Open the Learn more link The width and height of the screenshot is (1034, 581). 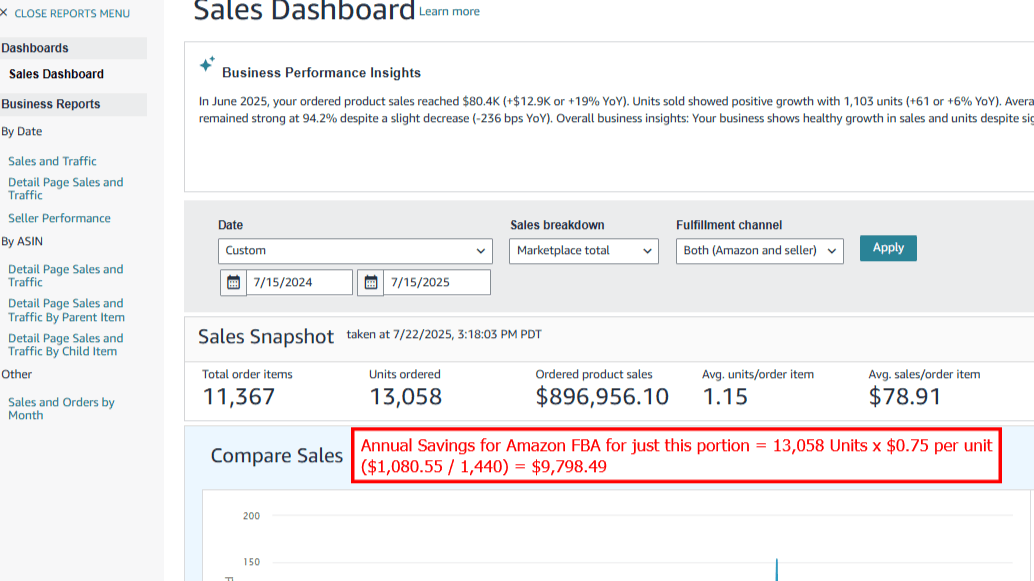pyautogui.click(x=449, y=11)
